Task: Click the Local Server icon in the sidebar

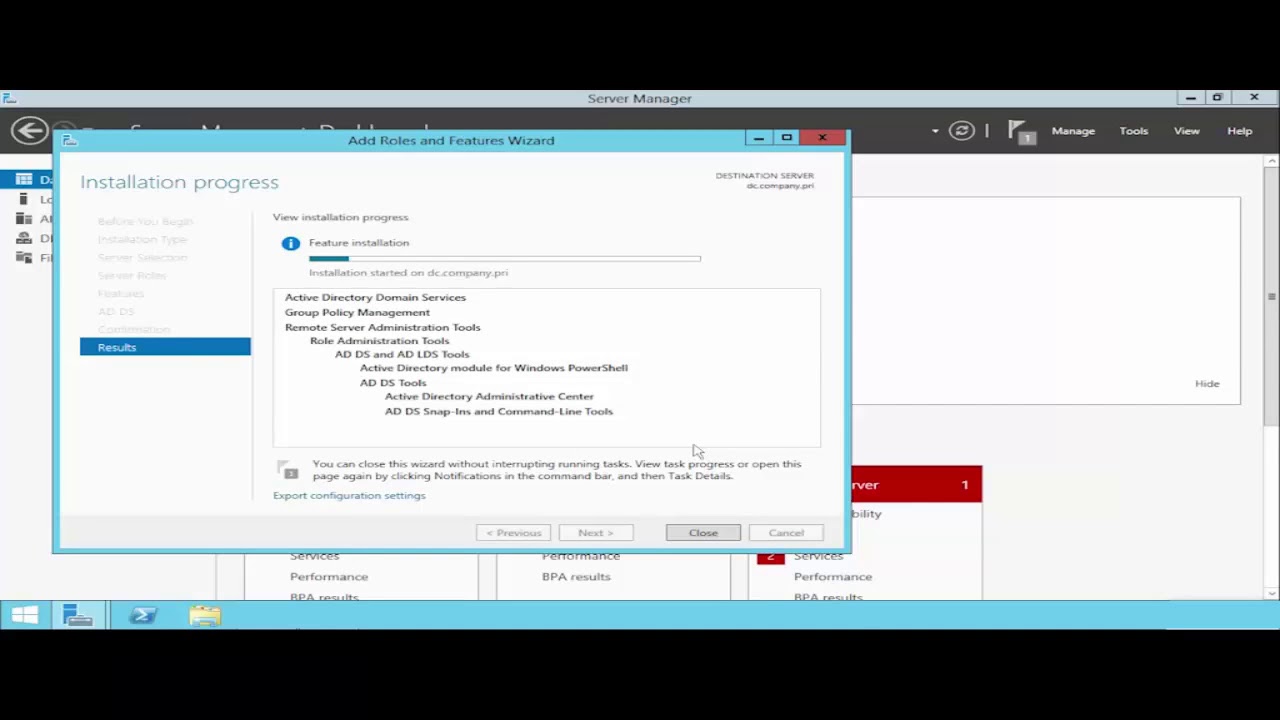Action: [x=24, y=199]
